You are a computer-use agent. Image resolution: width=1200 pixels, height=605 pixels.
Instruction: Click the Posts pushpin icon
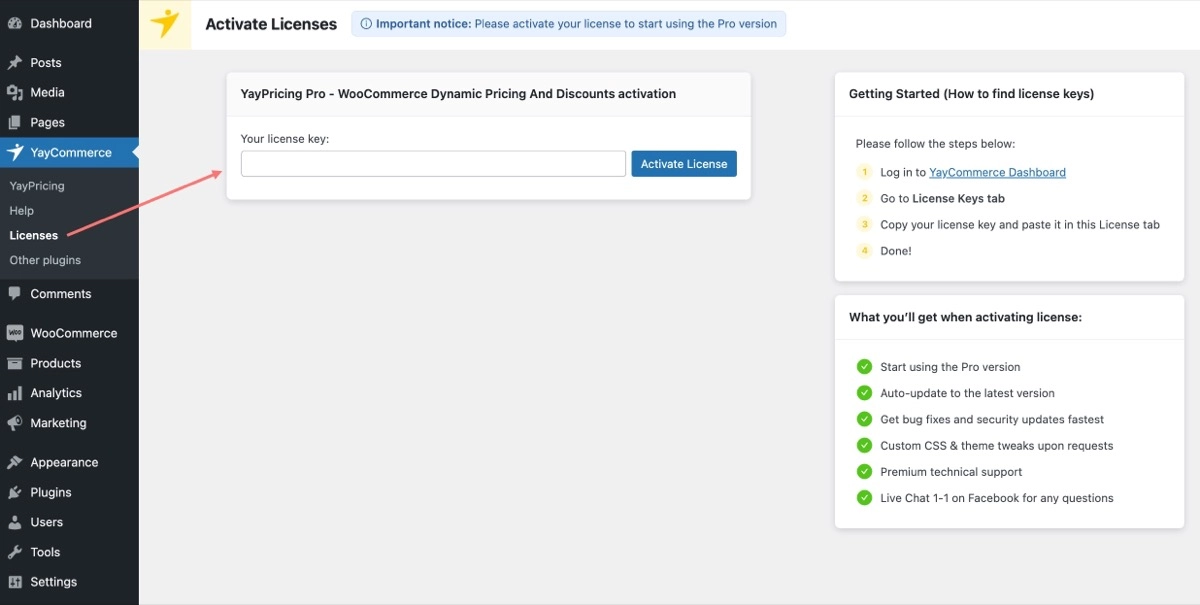point(15,63)
